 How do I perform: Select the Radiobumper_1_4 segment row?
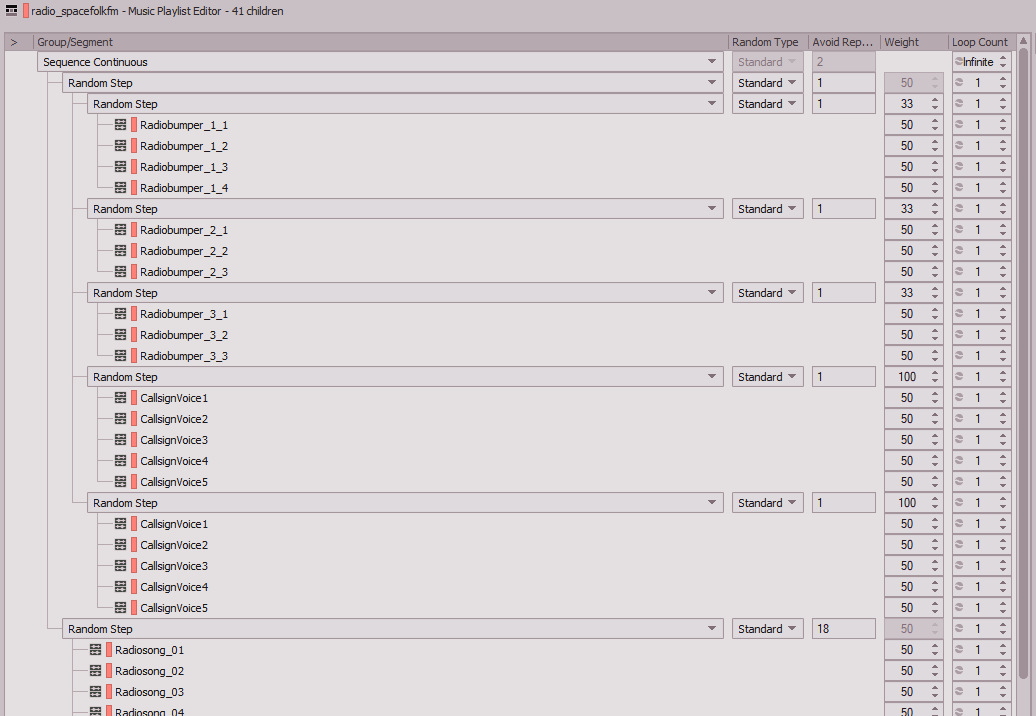(x=184, y=188)
